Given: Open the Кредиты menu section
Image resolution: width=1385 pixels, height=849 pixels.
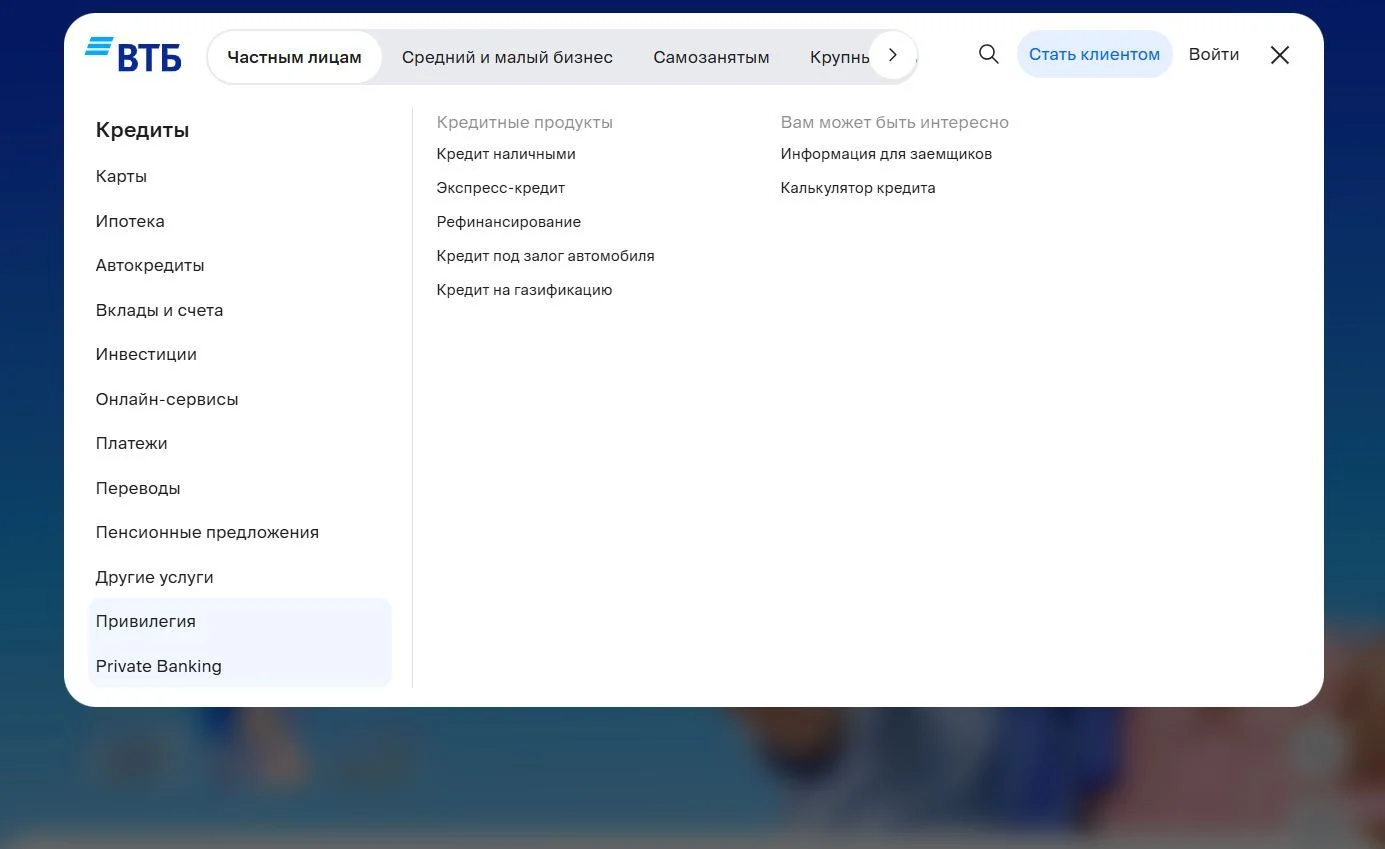Looking at the screenshot, I should pos(142,130).
